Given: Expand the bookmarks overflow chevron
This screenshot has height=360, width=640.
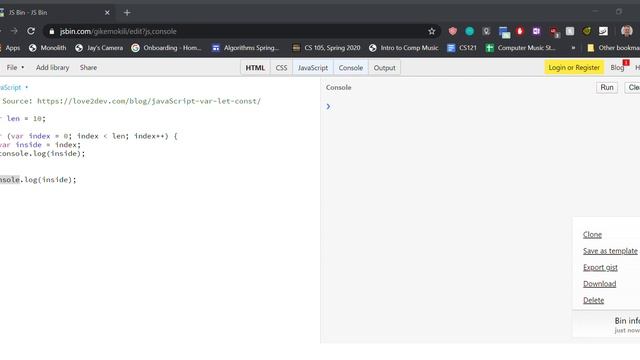Looking at the screenshot, I should pyautogui.click(x=573, y=48).
